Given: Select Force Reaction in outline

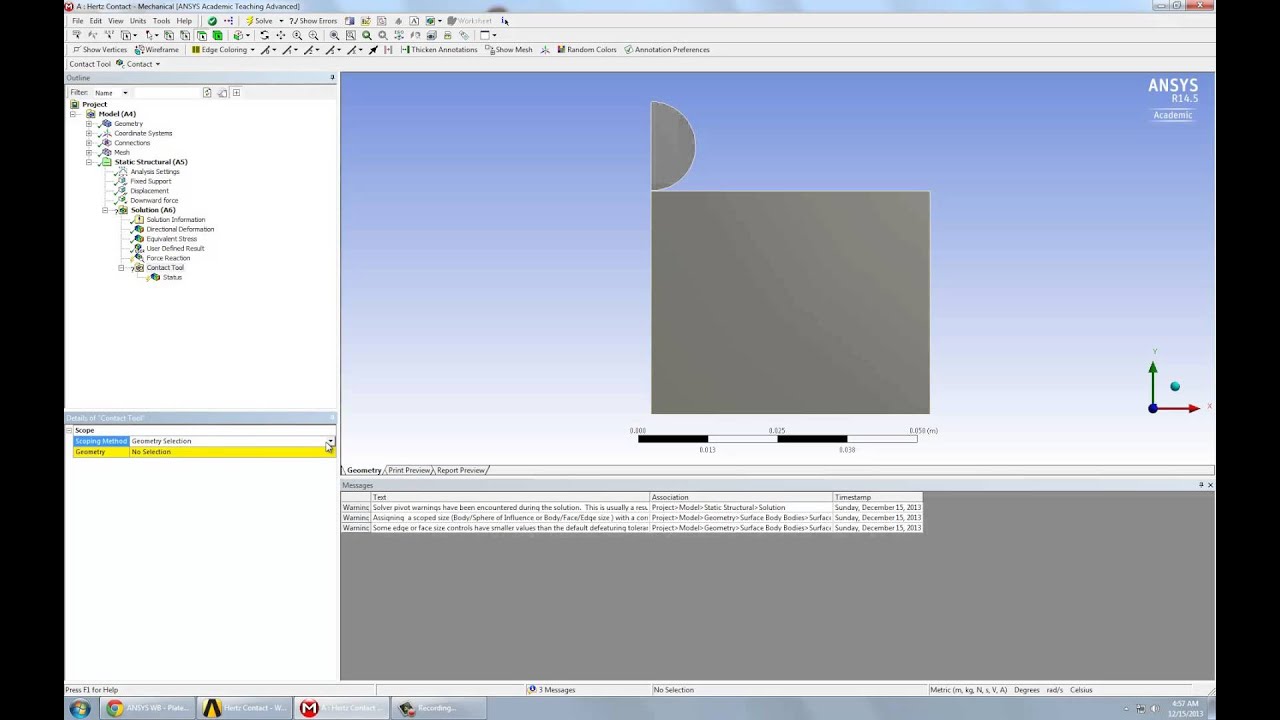Looking at the screenshot, I should click(168, 258).
